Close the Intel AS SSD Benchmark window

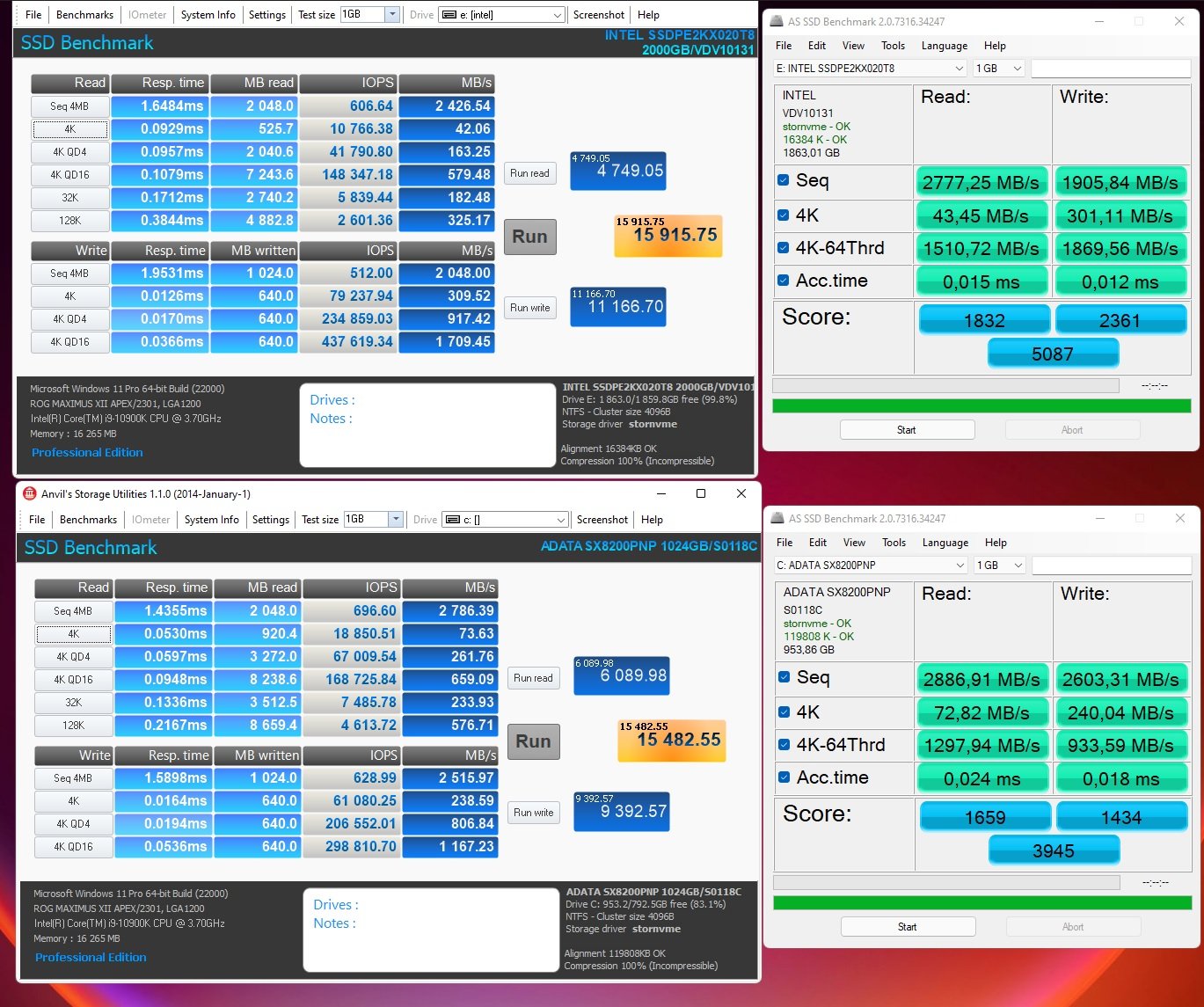click(x=1179, y=21)
